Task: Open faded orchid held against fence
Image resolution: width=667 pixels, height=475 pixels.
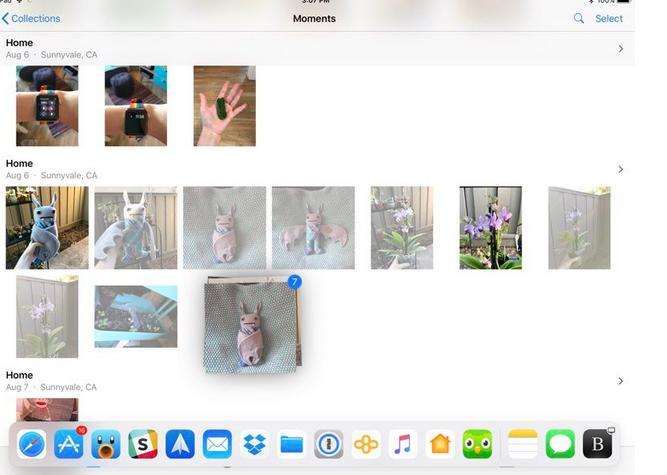Action: coord(579,228)
